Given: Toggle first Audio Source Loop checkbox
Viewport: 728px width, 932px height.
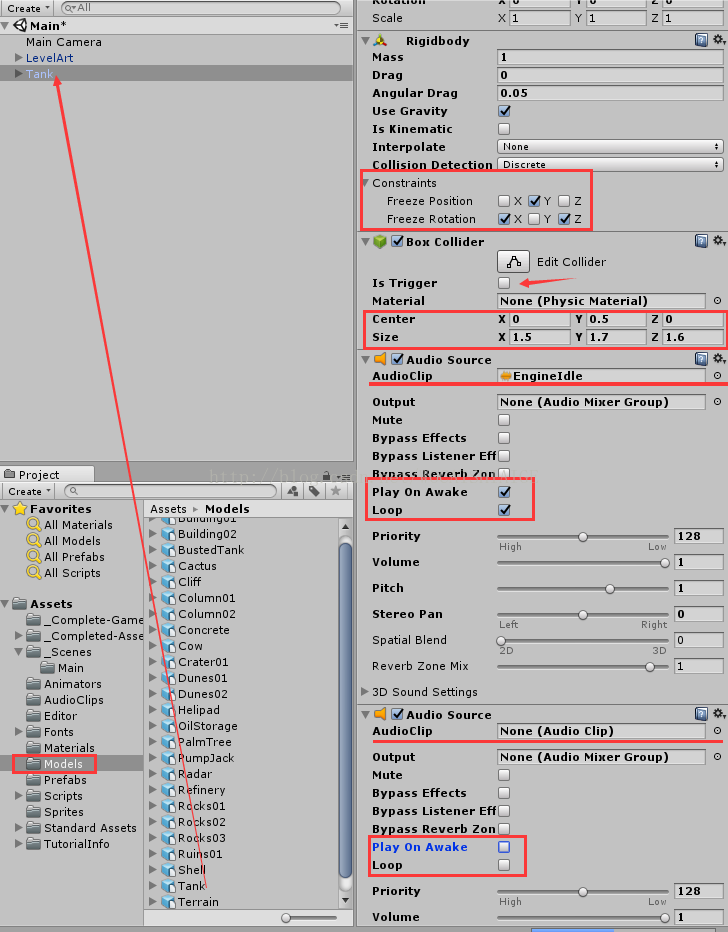Looking at the screenshot, I should [x=505, y=510].
